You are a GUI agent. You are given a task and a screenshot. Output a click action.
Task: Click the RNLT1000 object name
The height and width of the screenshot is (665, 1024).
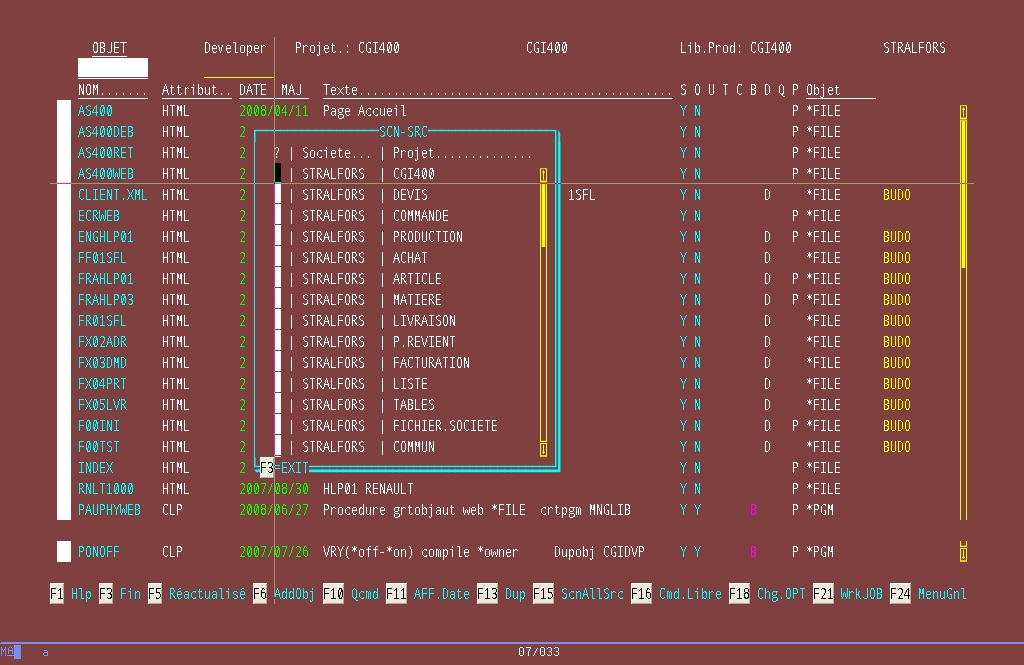click(106, 489)
